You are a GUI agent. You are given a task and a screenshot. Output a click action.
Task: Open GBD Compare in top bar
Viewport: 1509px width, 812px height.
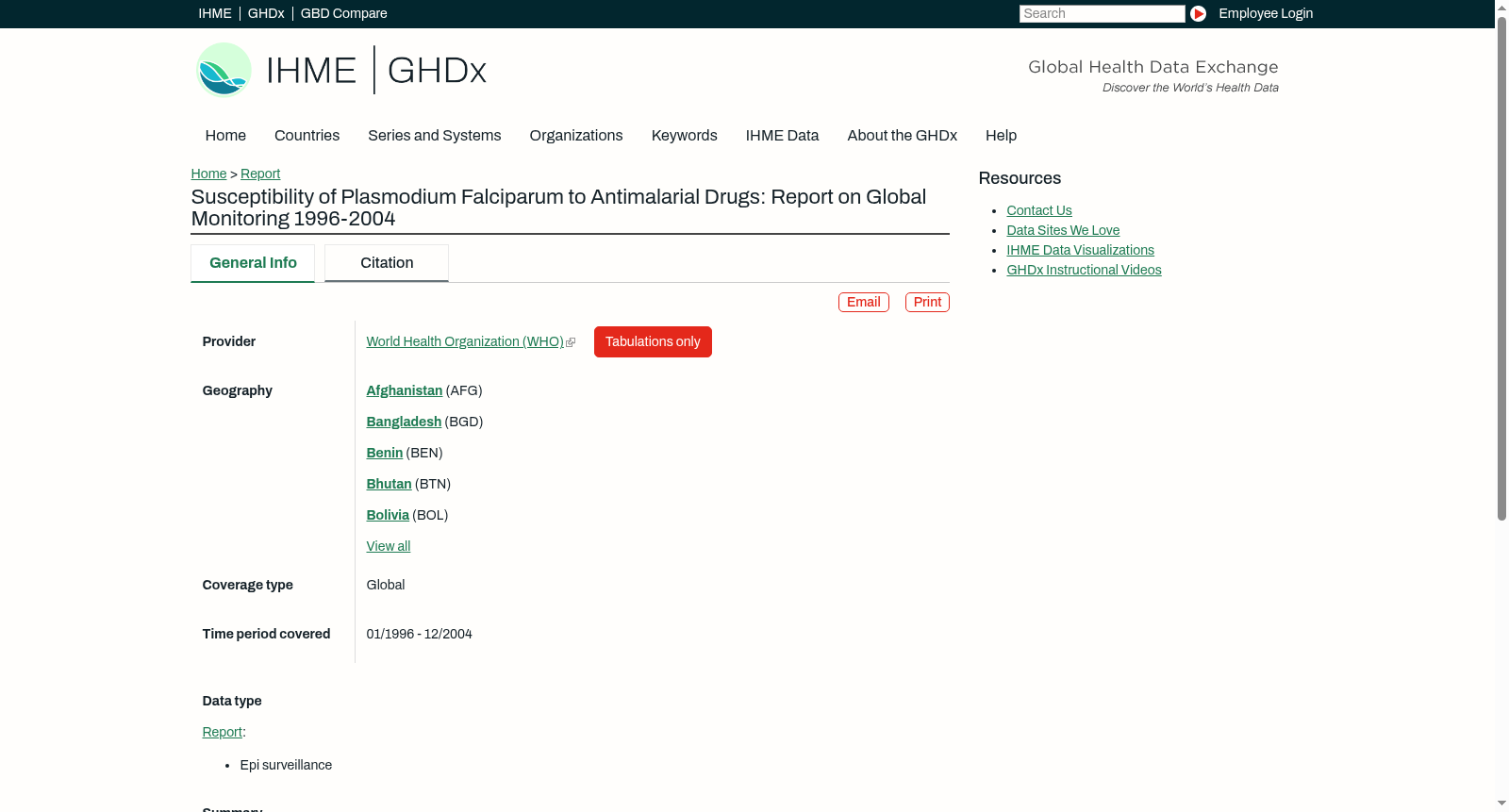click(344, 13)
